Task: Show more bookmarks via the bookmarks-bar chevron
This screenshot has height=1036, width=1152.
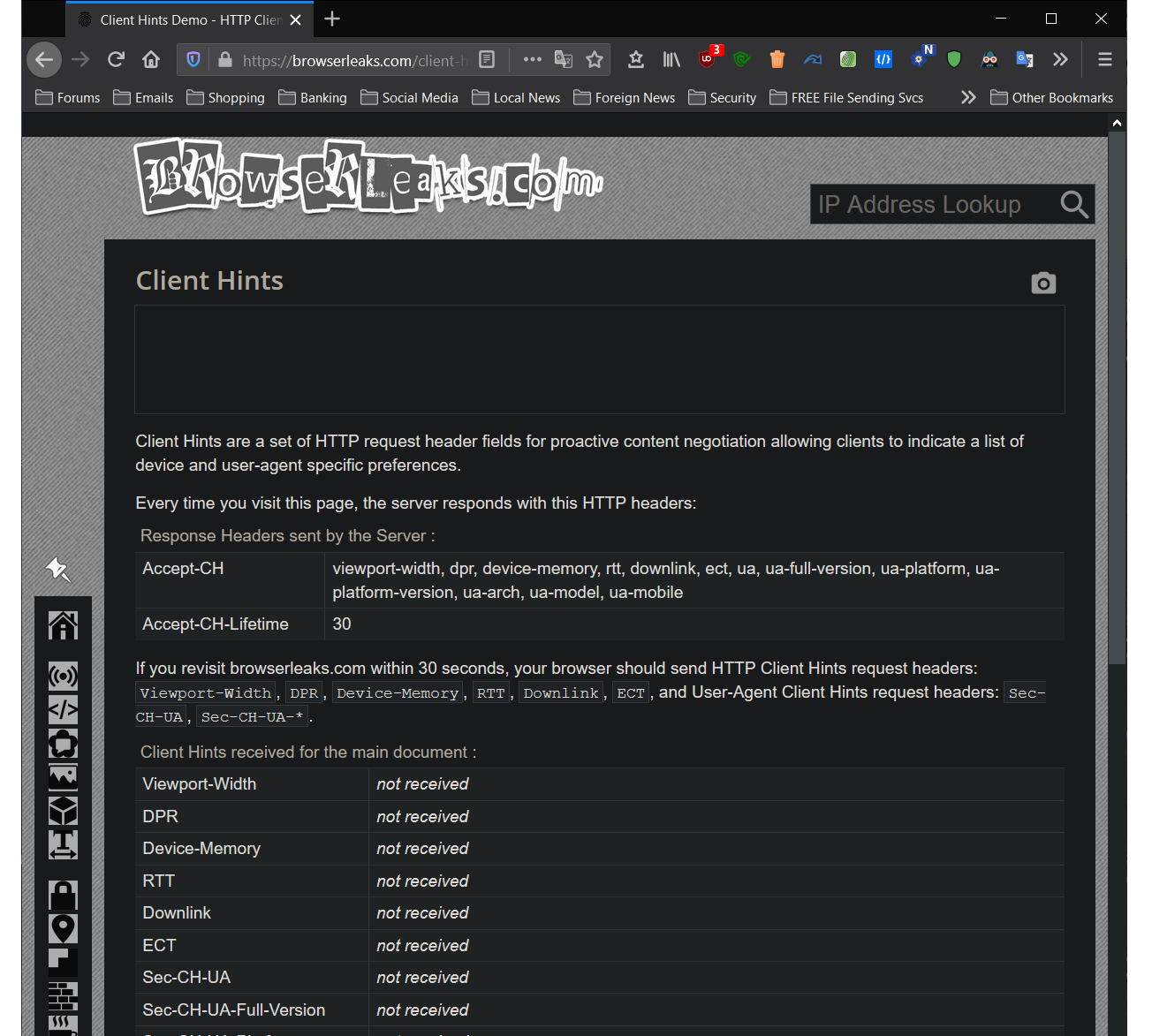Action: (968, 97)
